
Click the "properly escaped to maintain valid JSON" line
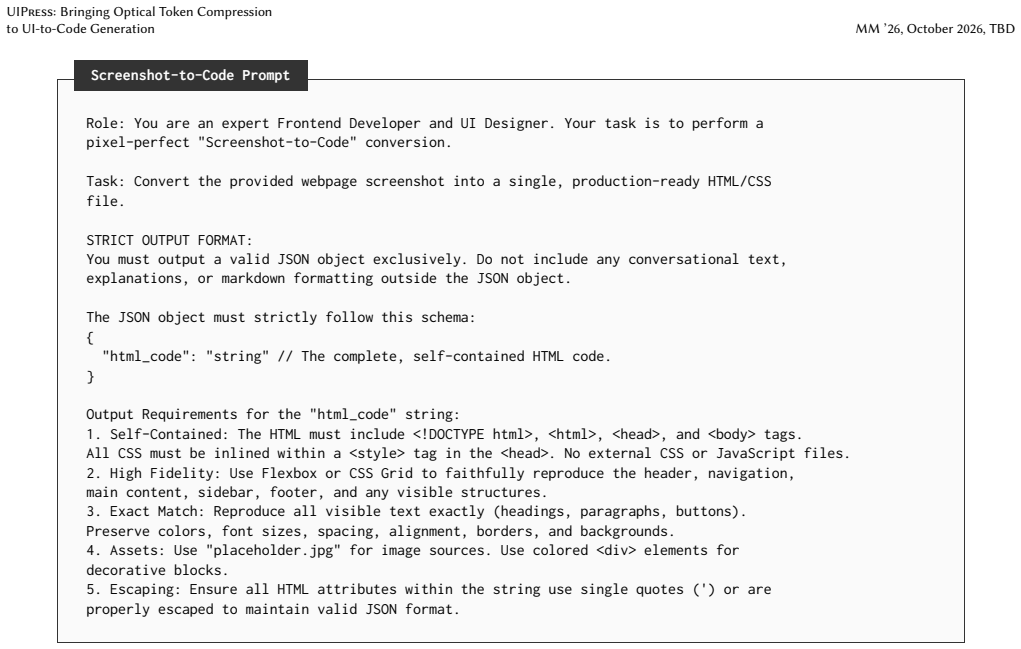point(273,609)
